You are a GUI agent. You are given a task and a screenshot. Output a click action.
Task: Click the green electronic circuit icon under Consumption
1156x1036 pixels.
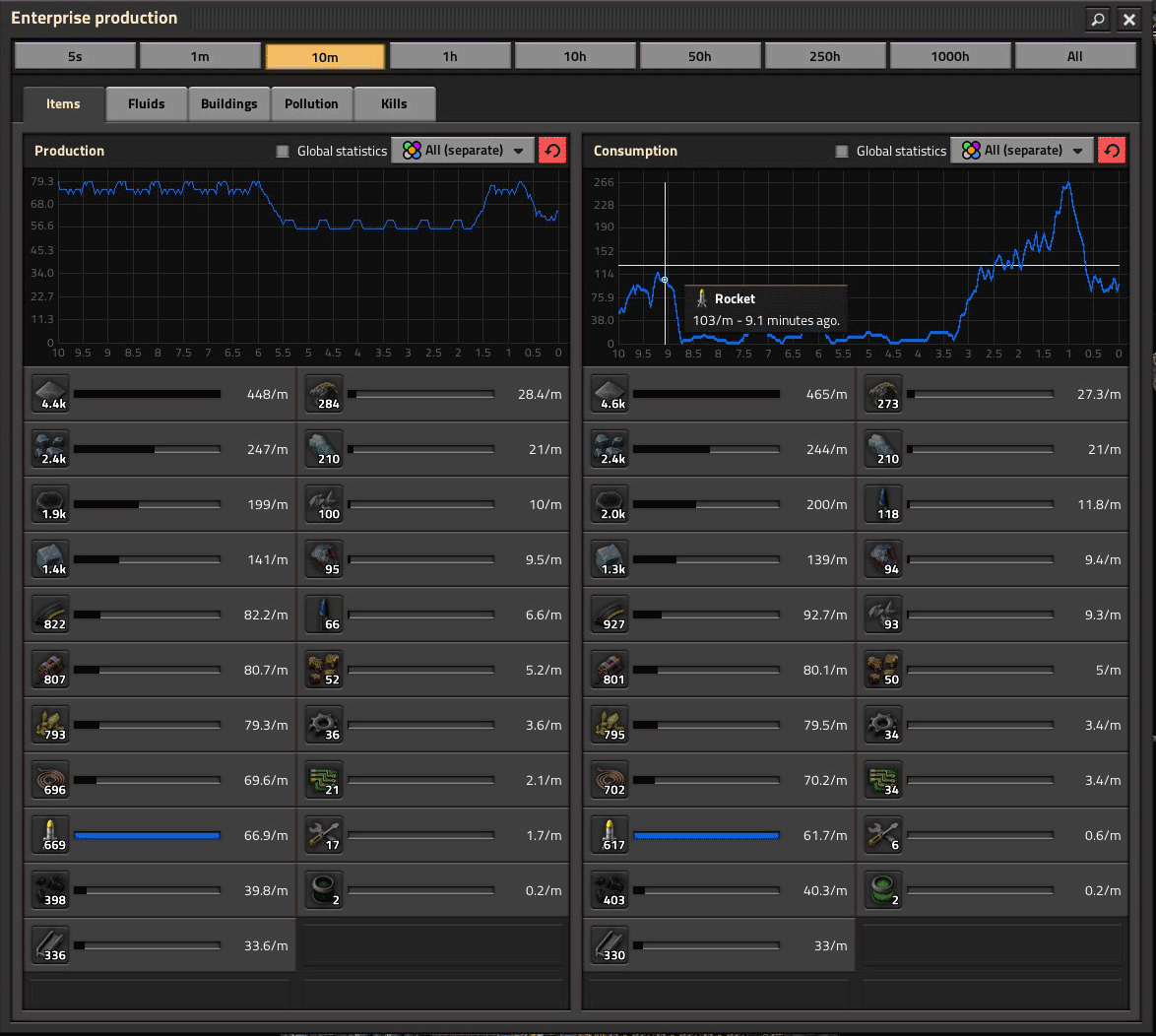[x=883, y=780]
